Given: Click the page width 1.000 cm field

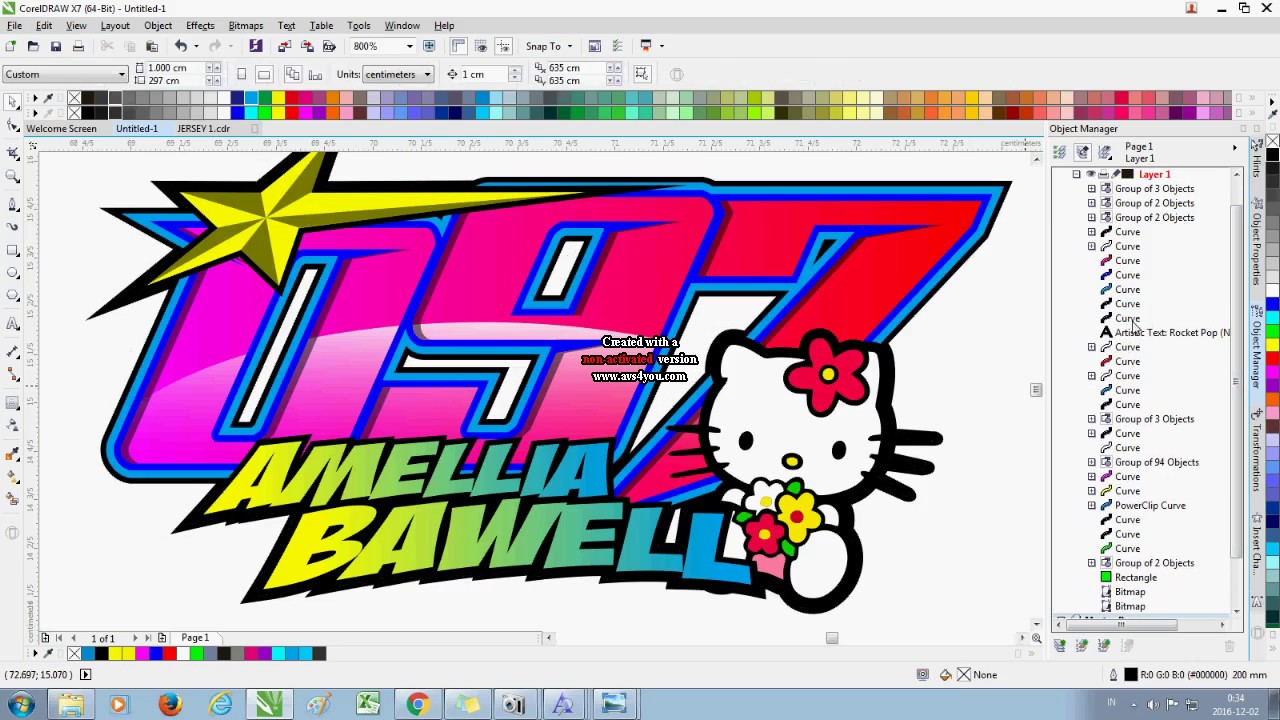Looking at the screenshot, I should tap(174, 68).
